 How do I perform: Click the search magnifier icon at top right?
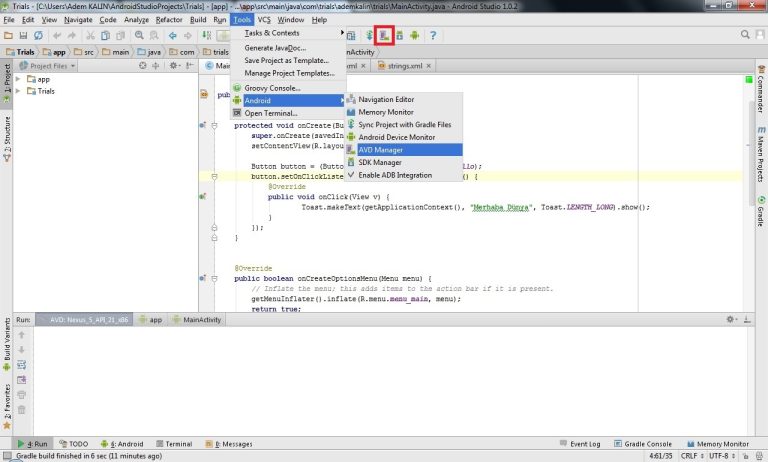[746, 36]
